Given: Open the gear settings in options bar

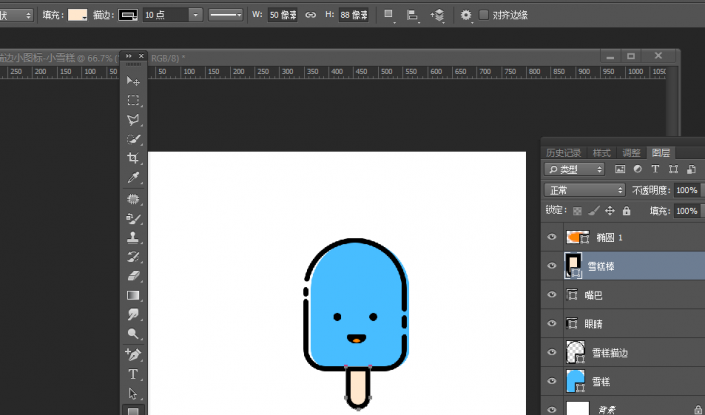Looking at the screenshot, I should click(x=466, y=15).
